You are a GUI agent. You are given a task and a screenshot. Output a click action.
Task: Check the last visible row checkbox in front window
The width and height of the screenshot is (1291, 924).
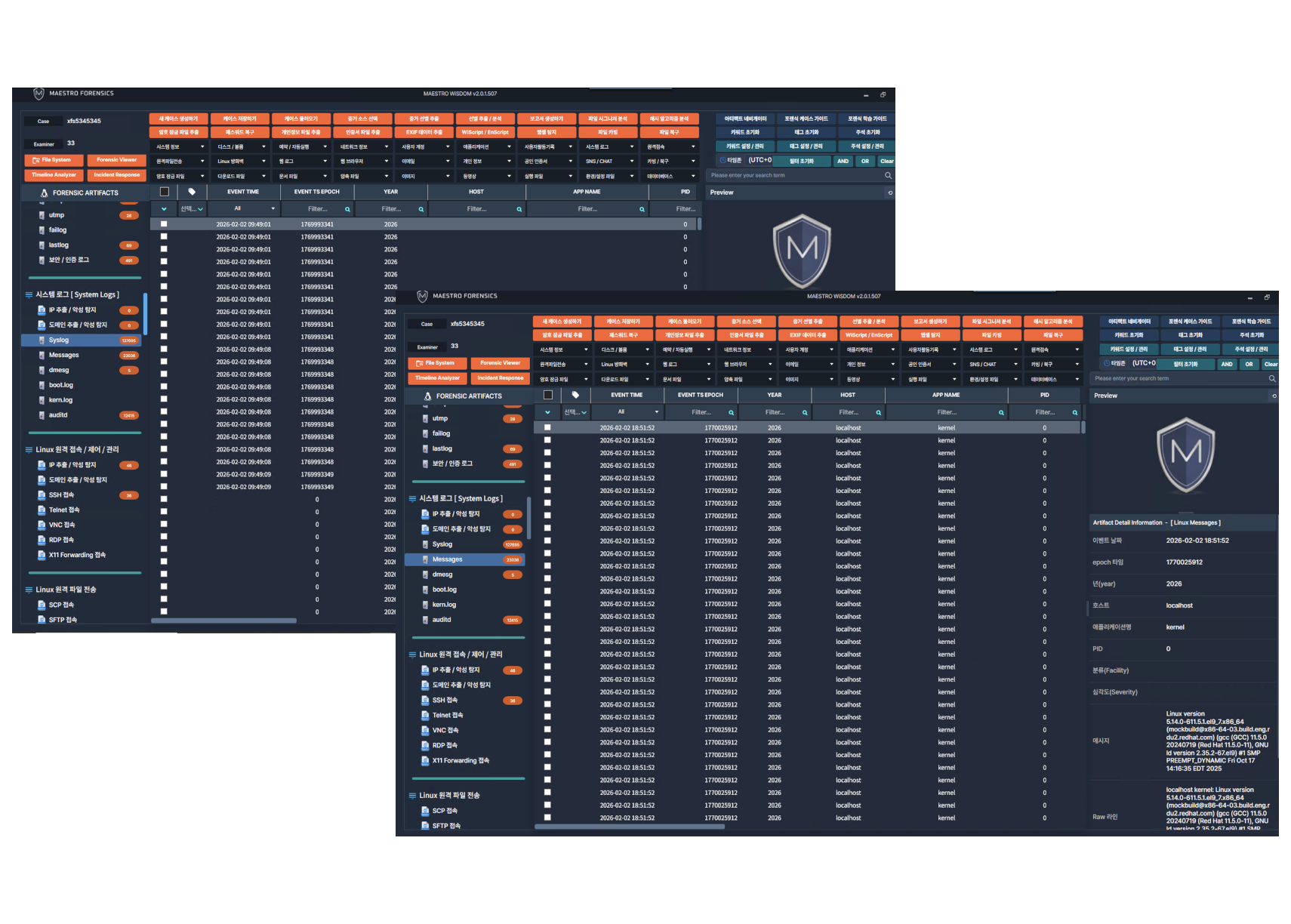point(547,818)
